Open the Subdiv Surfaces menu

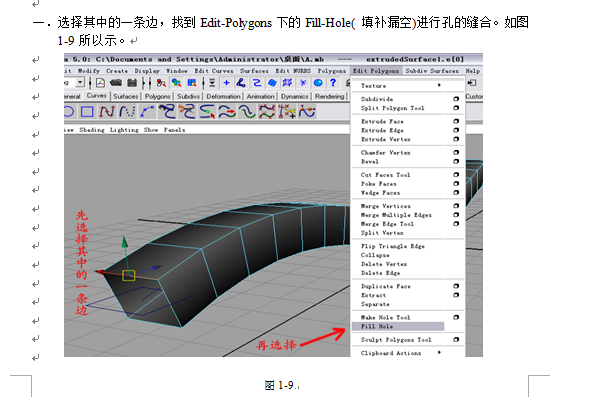pyautogui.click(x=432, y=71)
